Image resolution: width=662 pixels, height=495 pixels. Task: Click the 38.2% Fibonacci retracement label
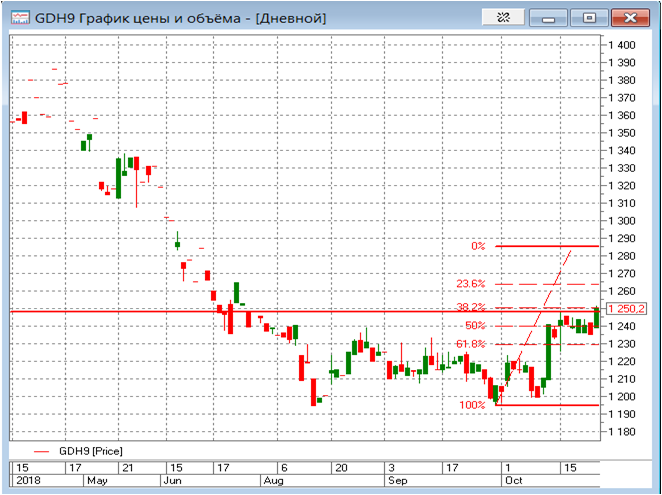(x=471, y=308)
